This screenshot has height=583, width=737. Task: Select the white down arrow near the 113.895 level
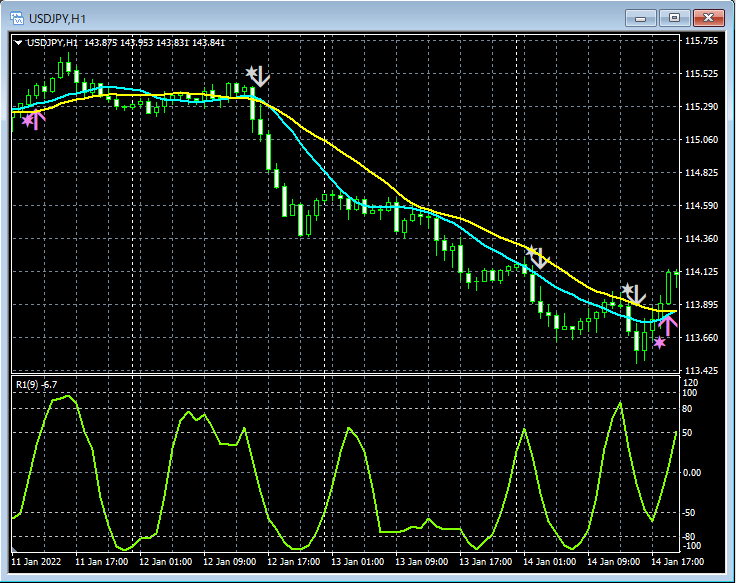(x=637, y=296)
